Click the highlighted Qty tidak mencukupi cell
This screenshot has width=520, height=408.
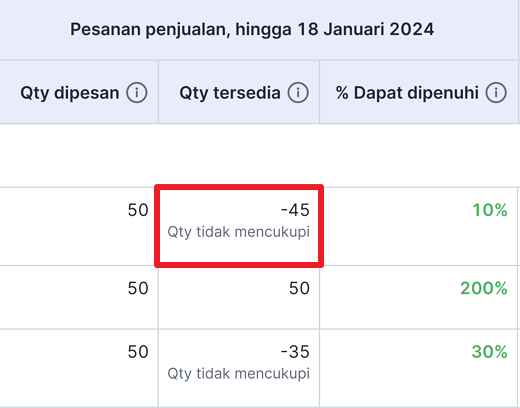(x=239, y=226)
